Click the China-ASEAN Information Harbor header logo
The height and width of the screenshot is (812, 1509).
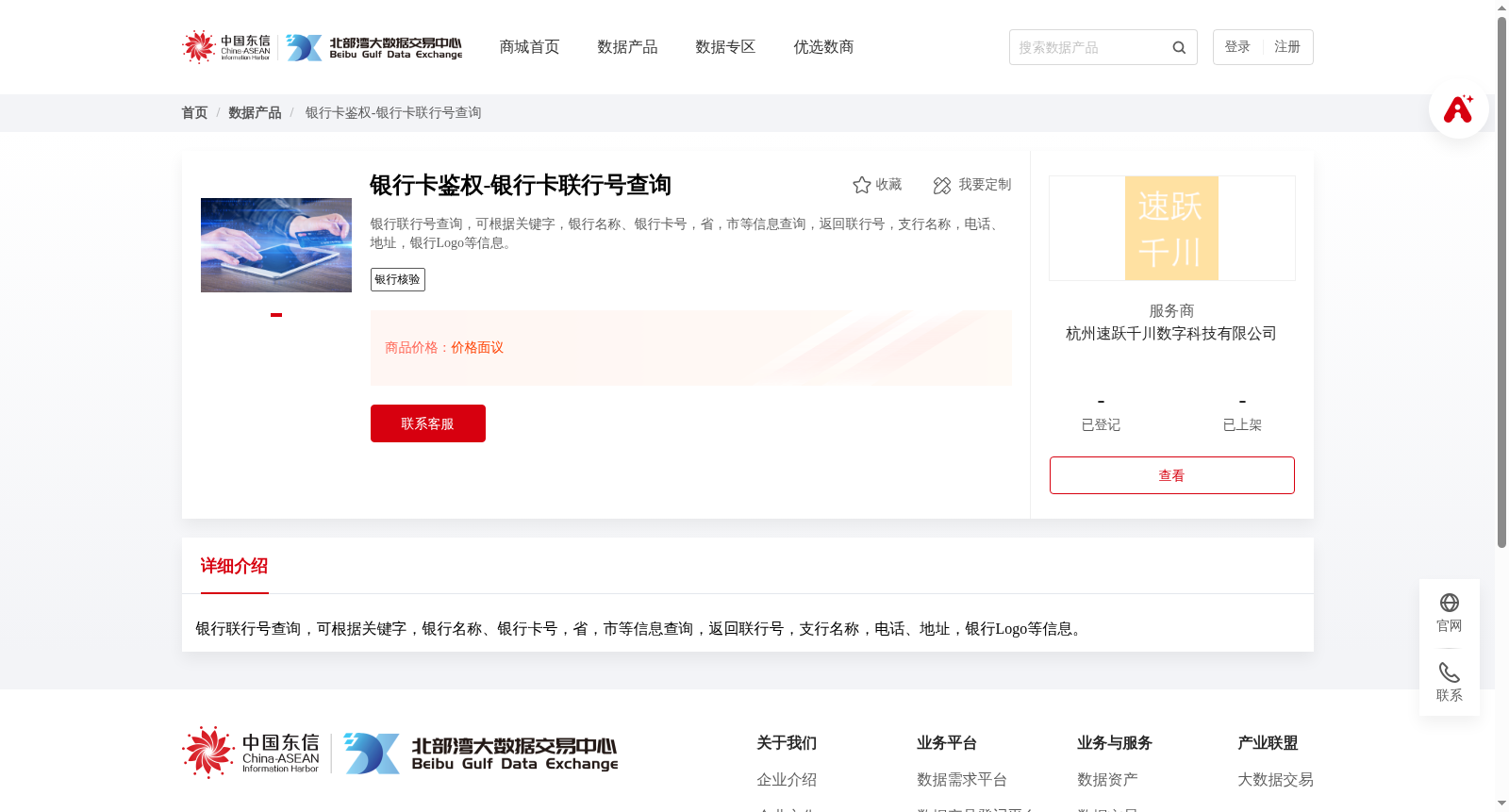pyautogui.click(x=226, y=47)
